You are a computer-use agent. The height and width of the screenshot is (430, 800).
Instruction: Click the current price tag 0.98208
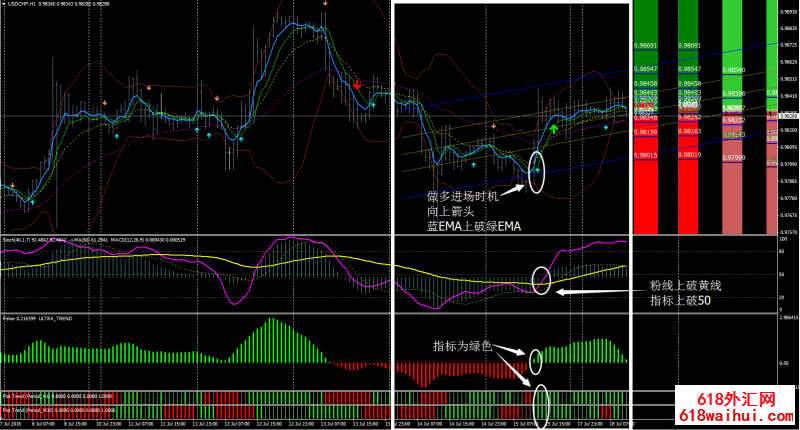point(789,116)
